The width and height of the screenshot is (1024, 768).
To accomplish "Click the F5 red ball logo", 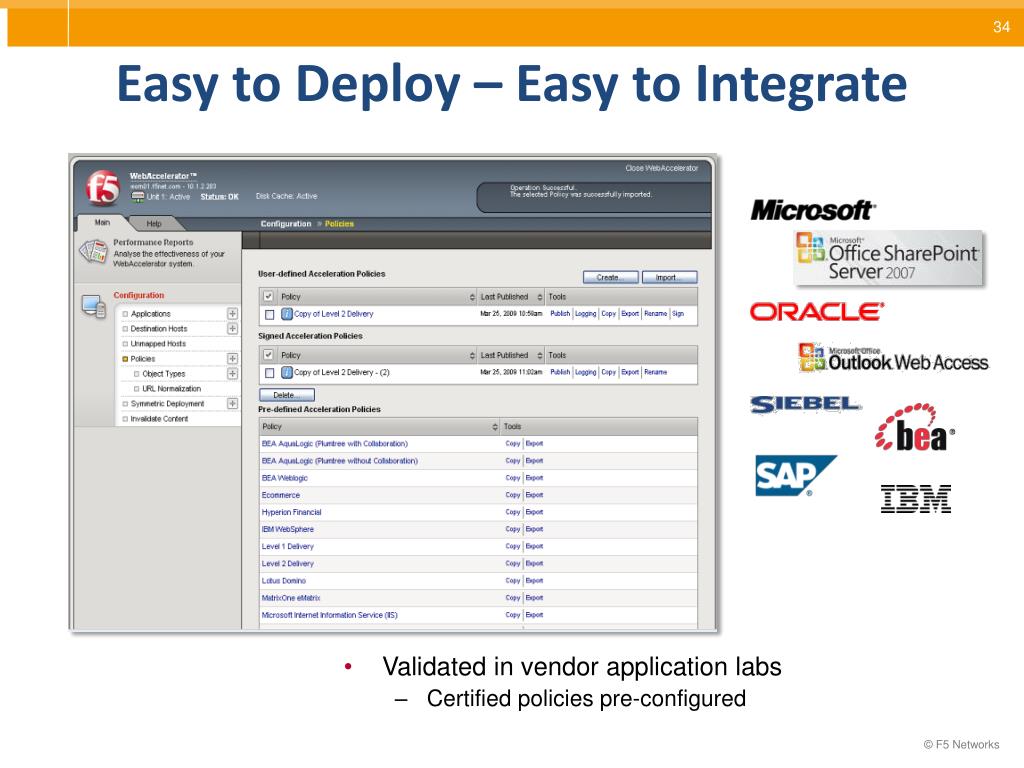I will [x=103, y=187].
